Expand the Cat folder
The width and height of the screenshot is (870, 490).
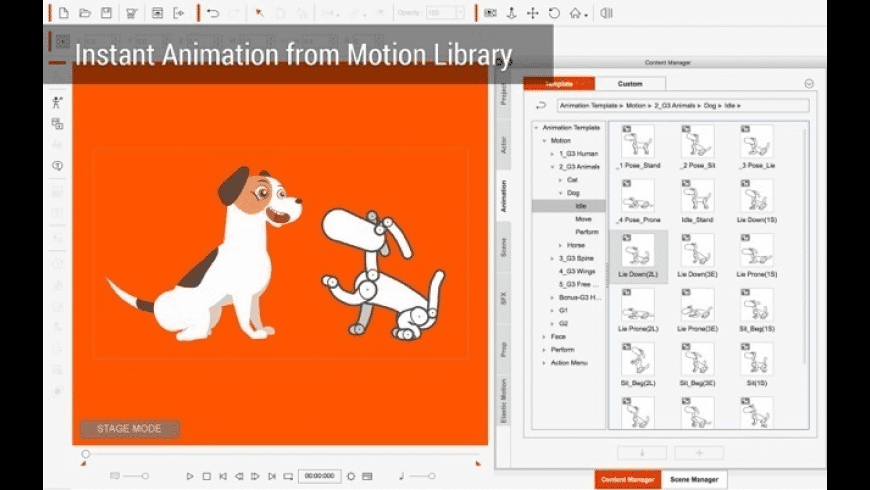tap(560, 180)
